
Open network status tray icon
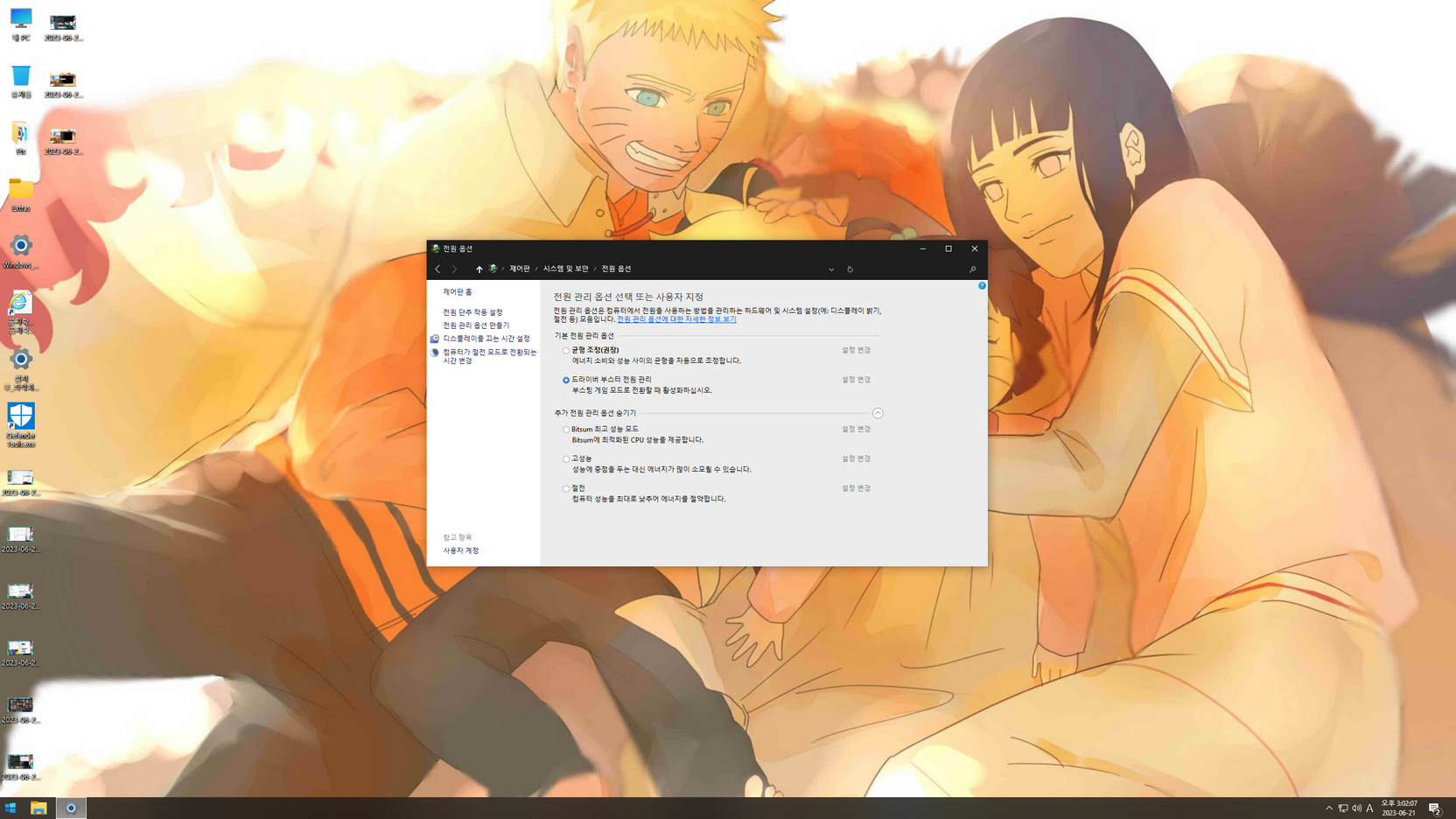tap(1343, 808)
